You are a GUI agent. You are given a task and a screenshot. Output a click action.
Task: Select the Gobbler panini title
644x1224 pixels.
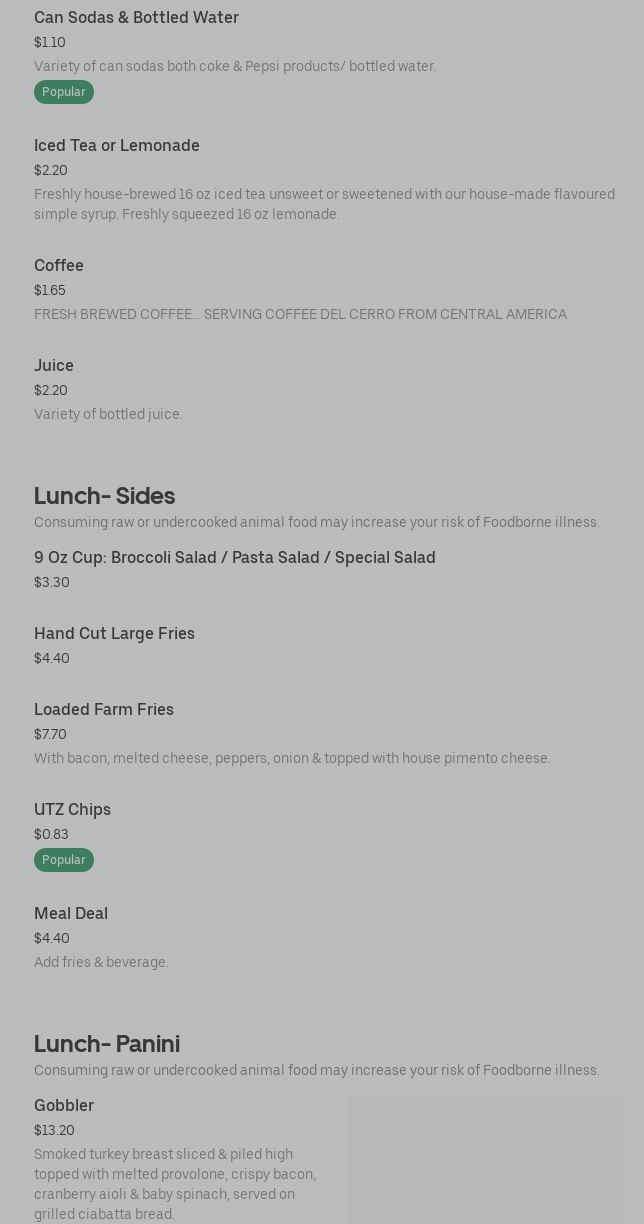point(64,1106)
